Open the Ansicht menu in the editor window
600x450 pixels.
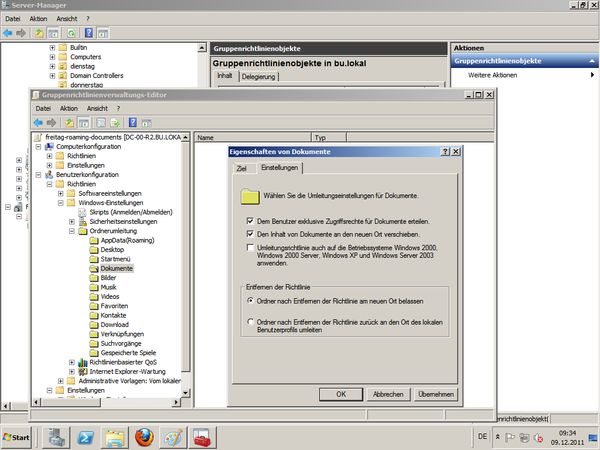[x=97, y=108]
